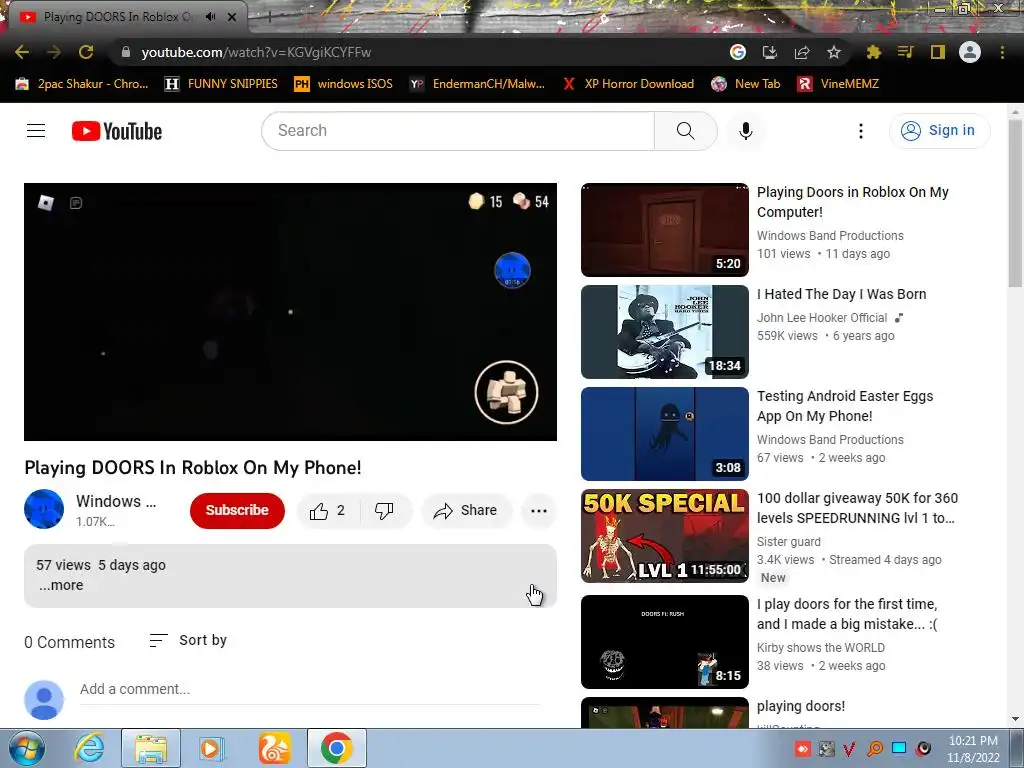
Task: Open New Tab bookmark
Action: coord(746,84)
